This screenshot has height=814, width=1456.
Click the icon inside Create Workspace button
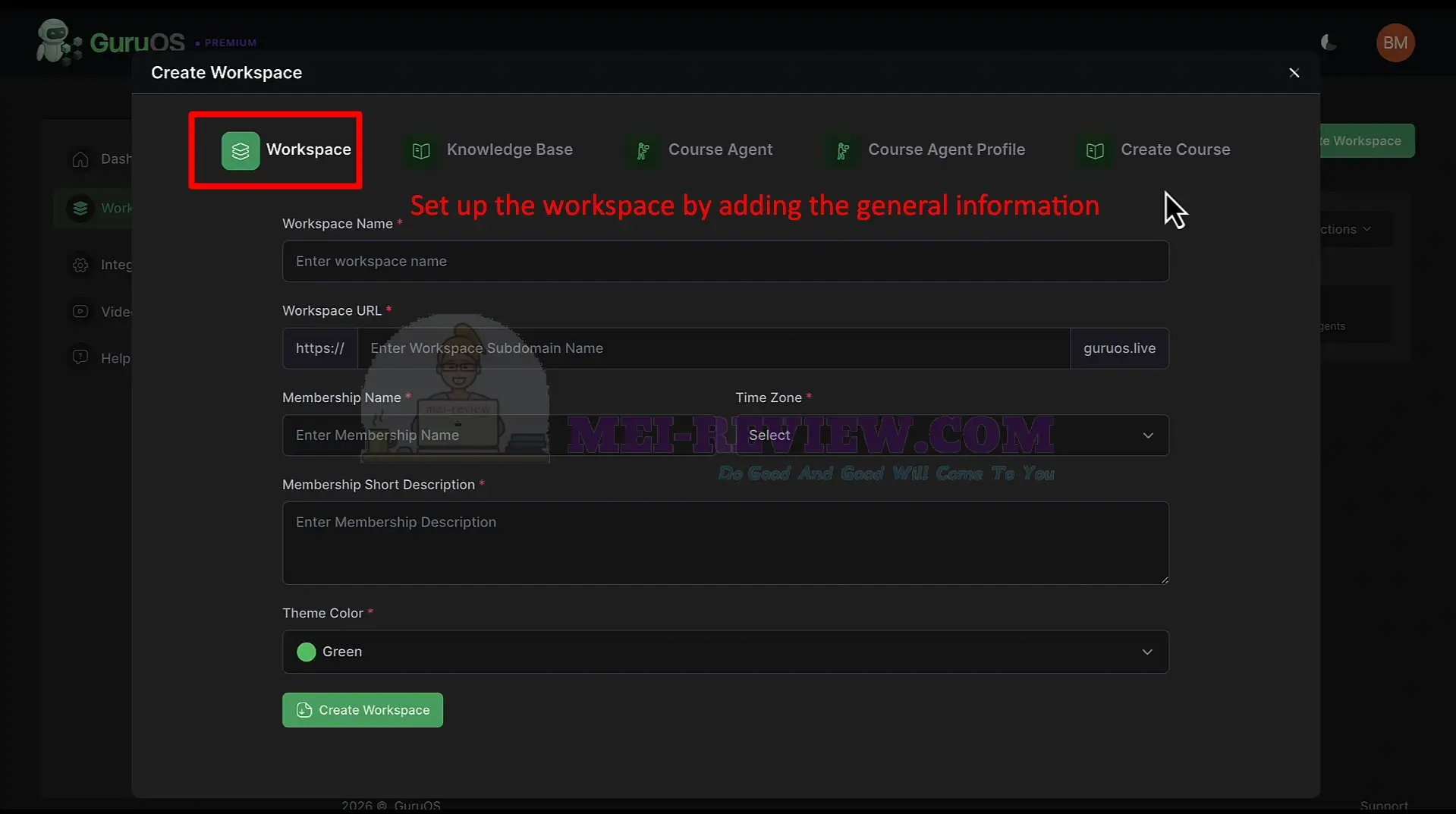pos(304,710)
